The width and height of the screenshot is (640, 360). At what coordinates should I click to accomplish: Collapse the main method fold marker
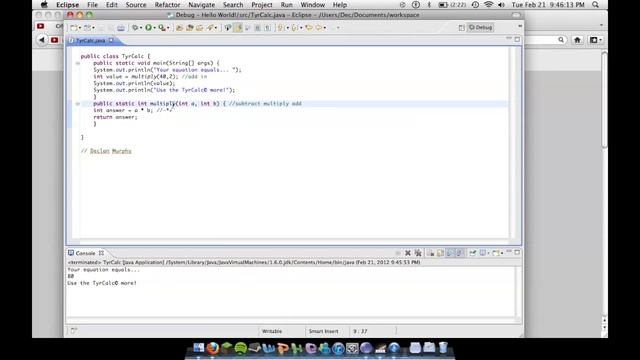pos(78,63)
